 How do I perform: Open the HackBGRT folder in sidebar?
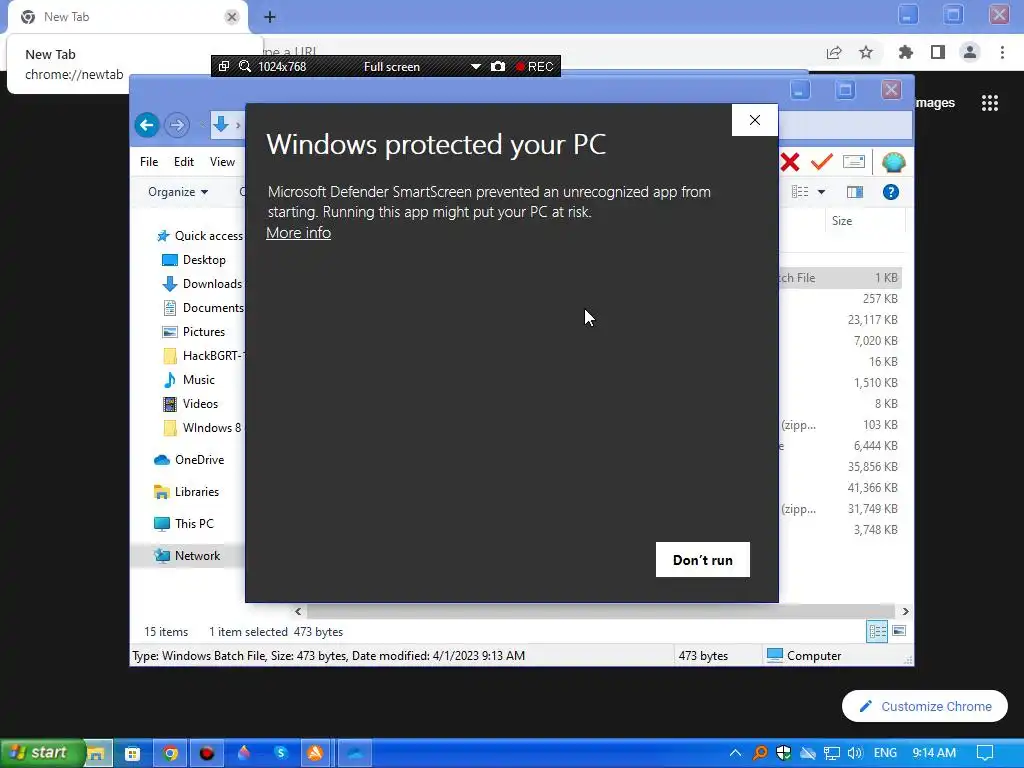pyautogui.click(x=202, y=356)
